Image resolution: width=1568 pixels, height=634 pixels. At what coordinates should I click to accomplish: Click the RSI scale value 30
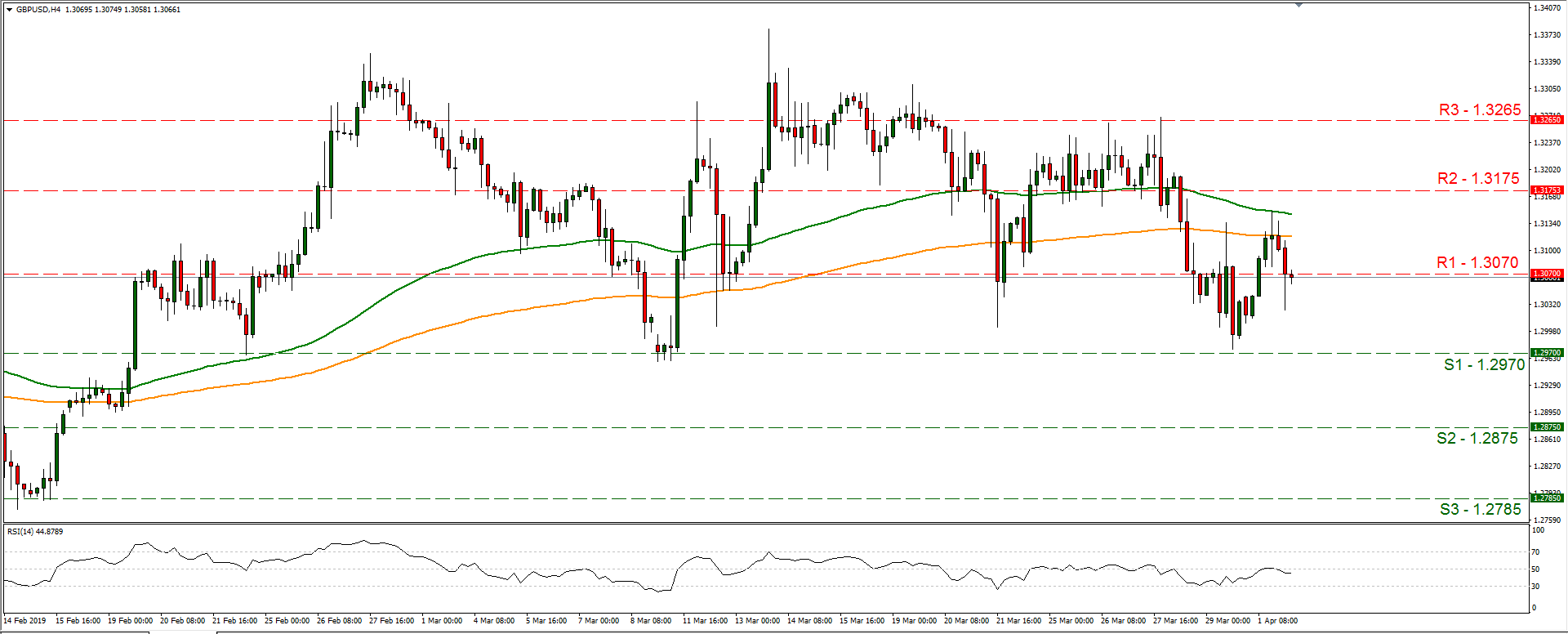tap(1536, 587)
